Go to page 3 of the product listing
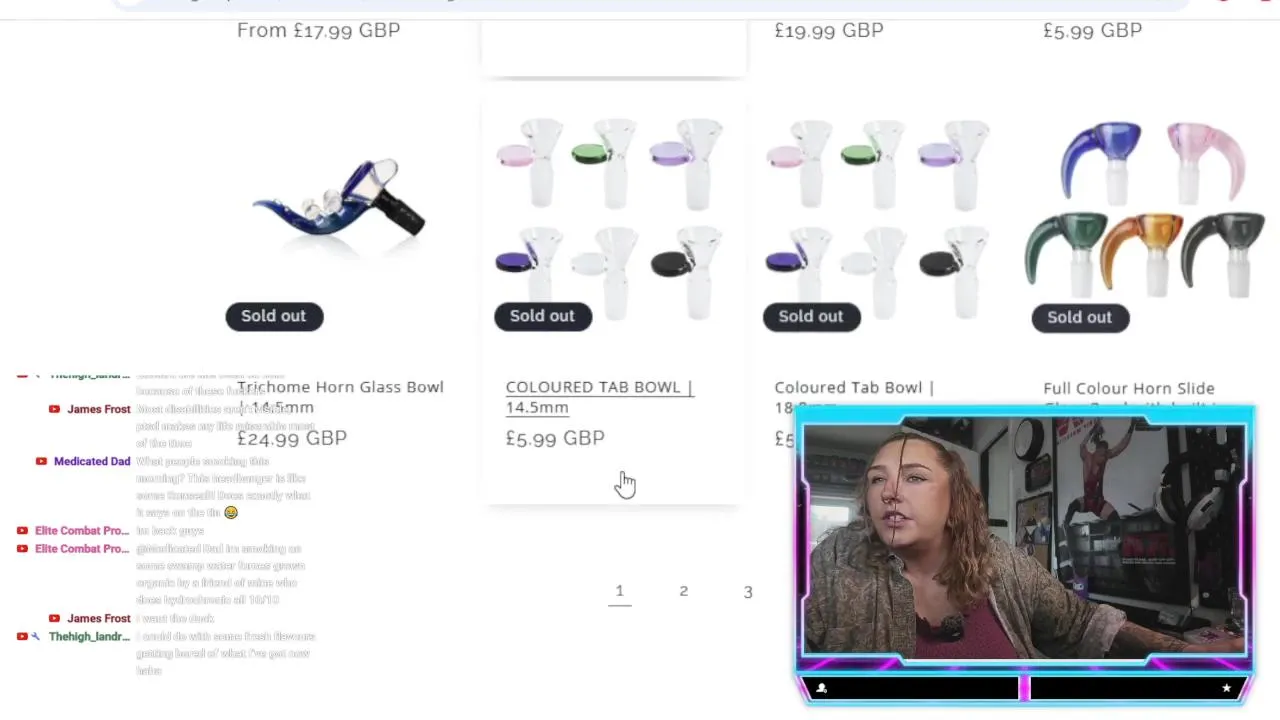The height and width of the screenshot is (720, 1280). point(748,592)
